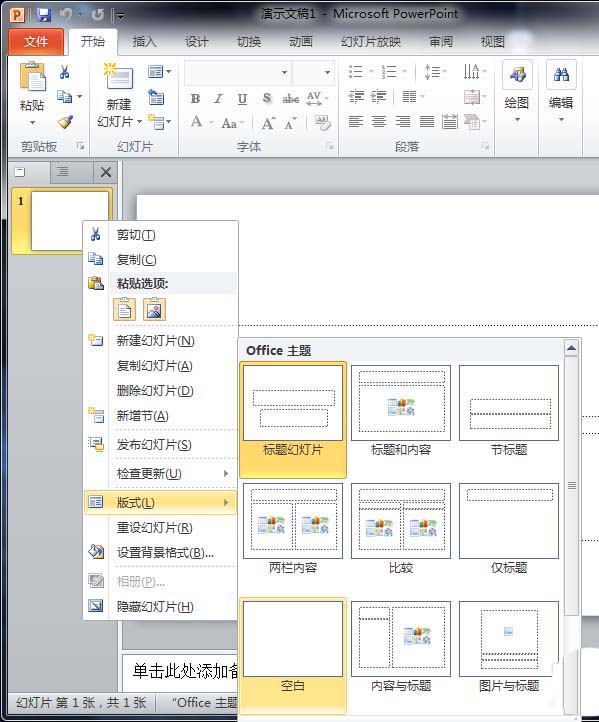Click the Paste clipboard icon in ribbon
This screenshot has height=722, width=599.
tap(32, 76)
